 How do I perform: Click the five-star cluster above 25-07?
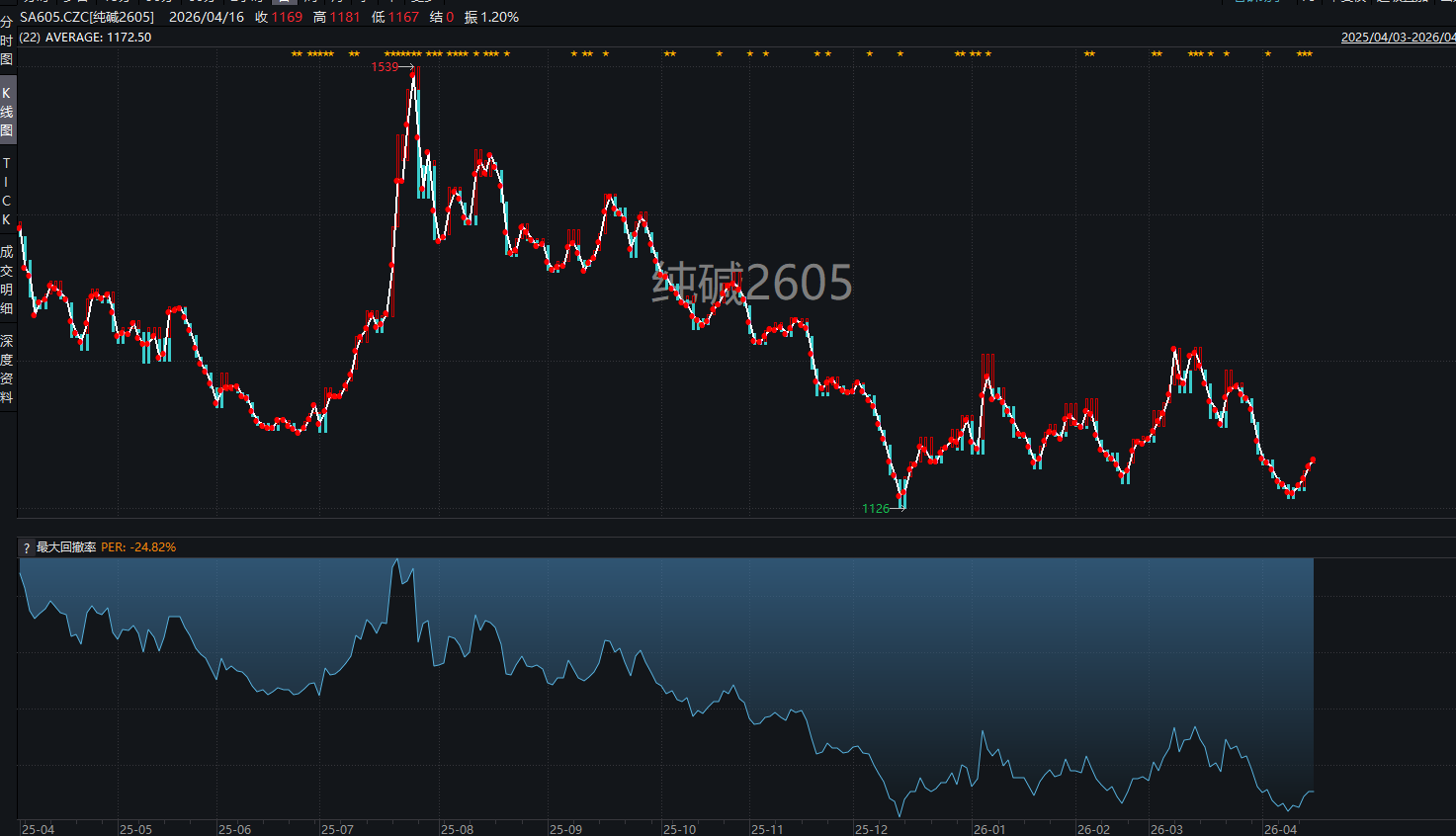(321, 54)
